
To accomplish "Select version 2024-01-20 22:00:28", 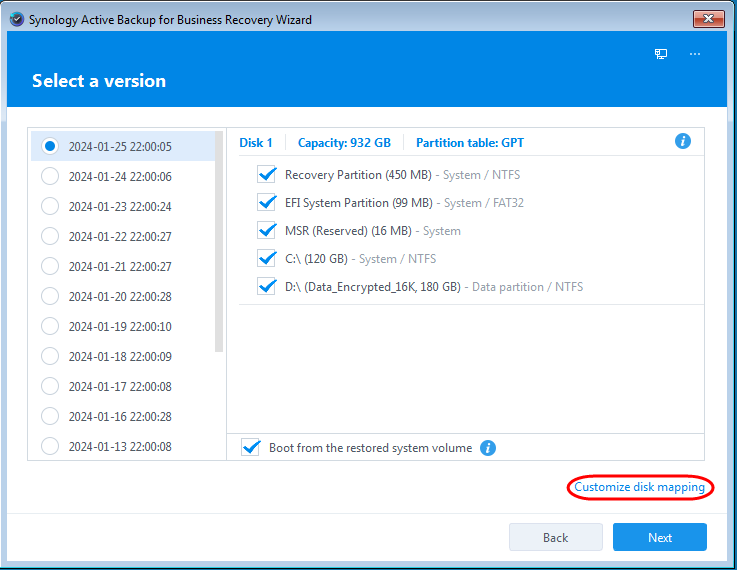I will click(x=50, y=297).
